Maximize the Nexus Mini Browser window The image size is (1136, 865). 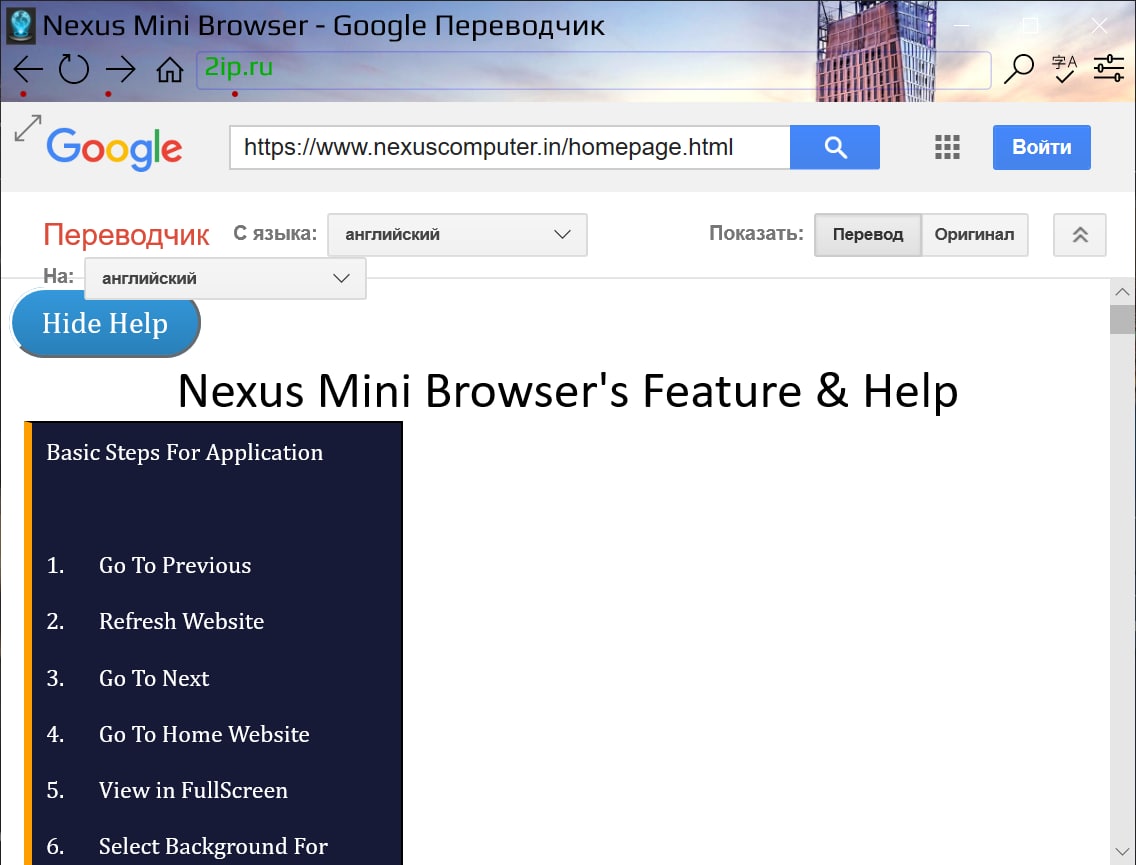pyautogui.click(x=1030, y=25)
